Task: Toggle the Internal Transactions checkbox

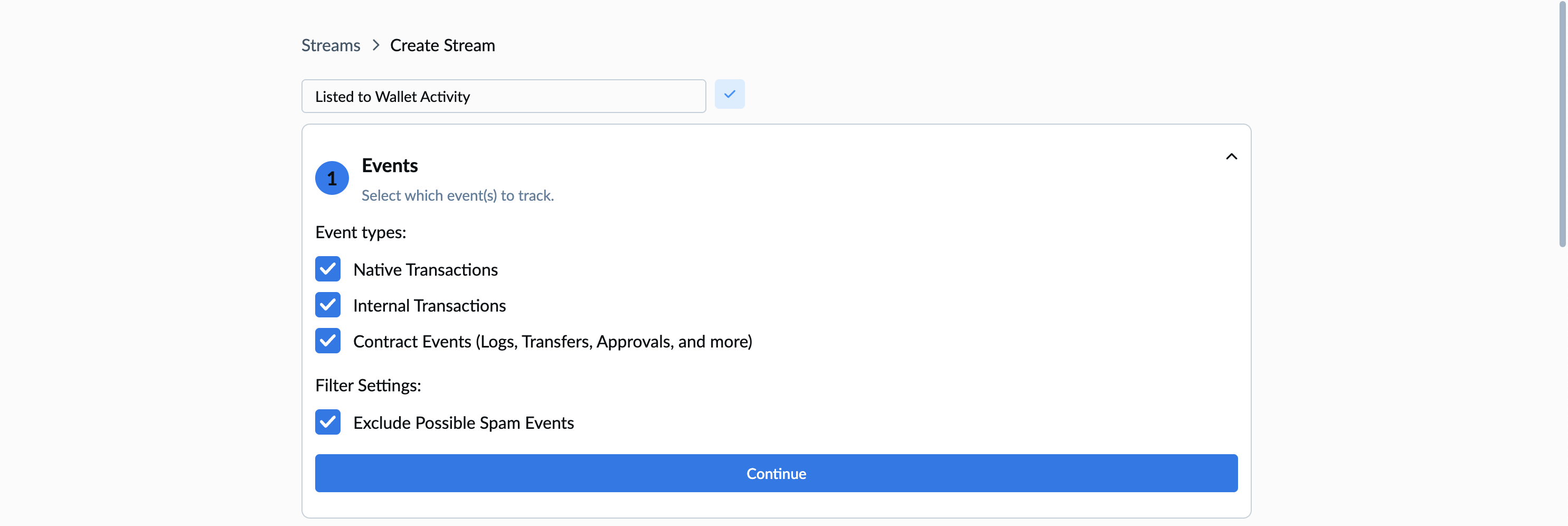Action: tap(327, 305)
